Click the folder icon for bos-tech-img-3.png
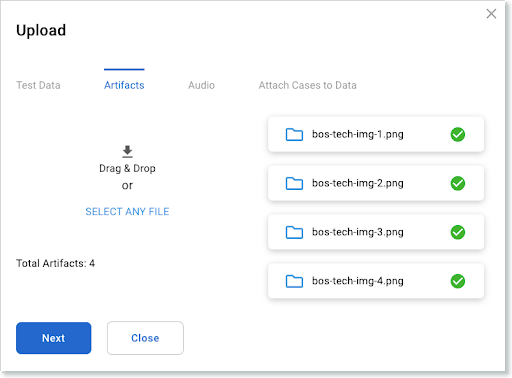The height and width of the screenshot is (378, 512). 294,232
